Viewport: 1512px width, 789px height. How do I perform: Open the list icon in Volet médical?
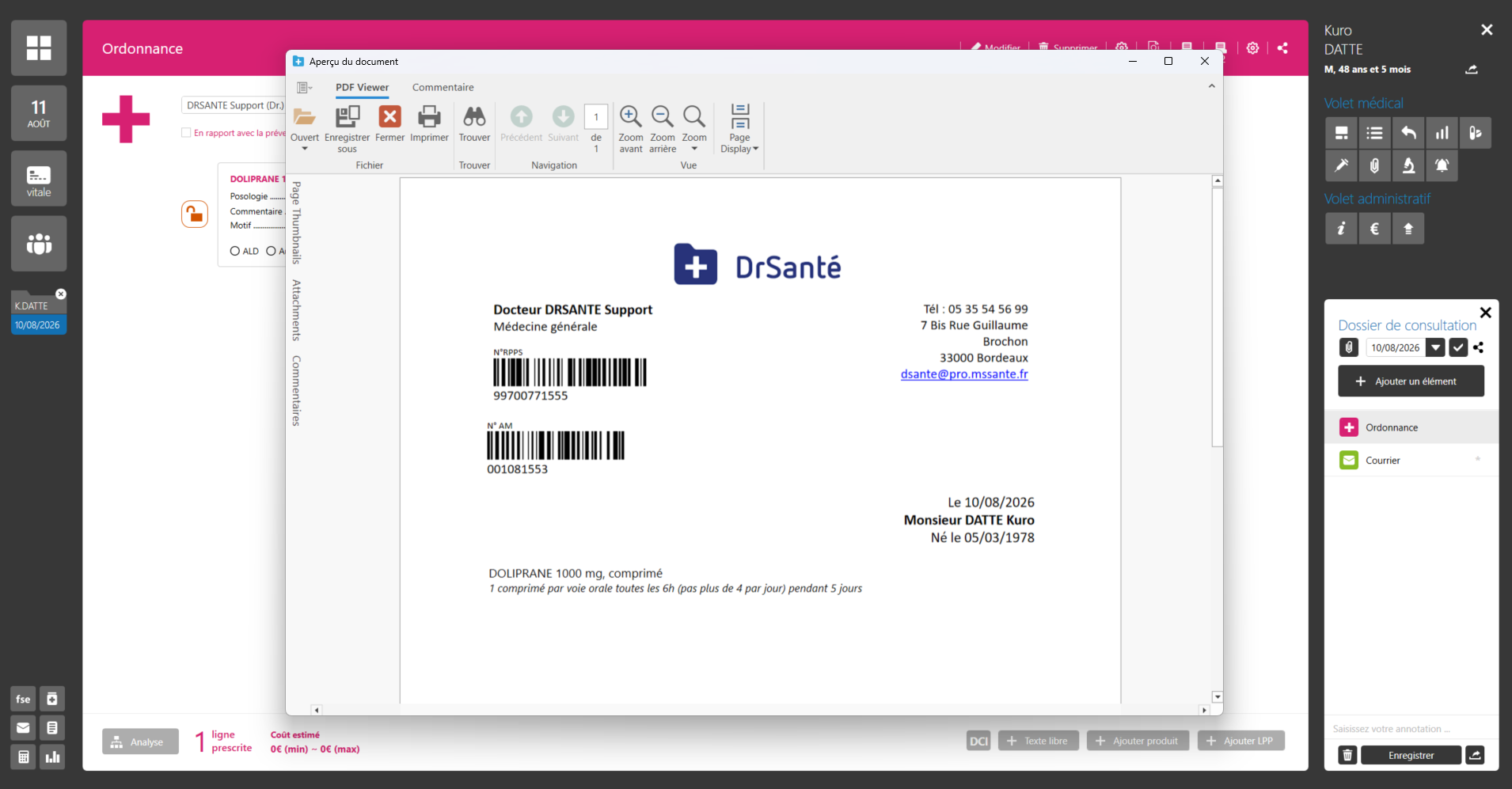click(1375, 133)
